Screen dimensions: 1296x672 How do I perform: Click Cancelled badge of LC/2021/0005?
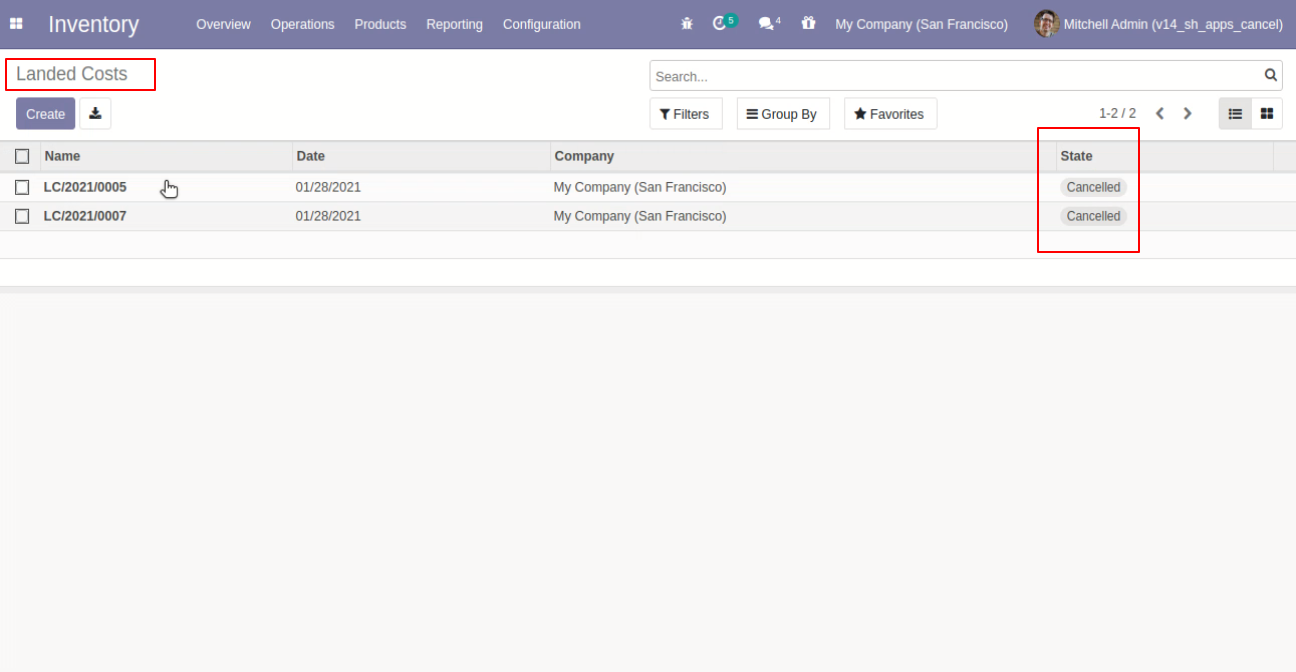click(1093, 187)
